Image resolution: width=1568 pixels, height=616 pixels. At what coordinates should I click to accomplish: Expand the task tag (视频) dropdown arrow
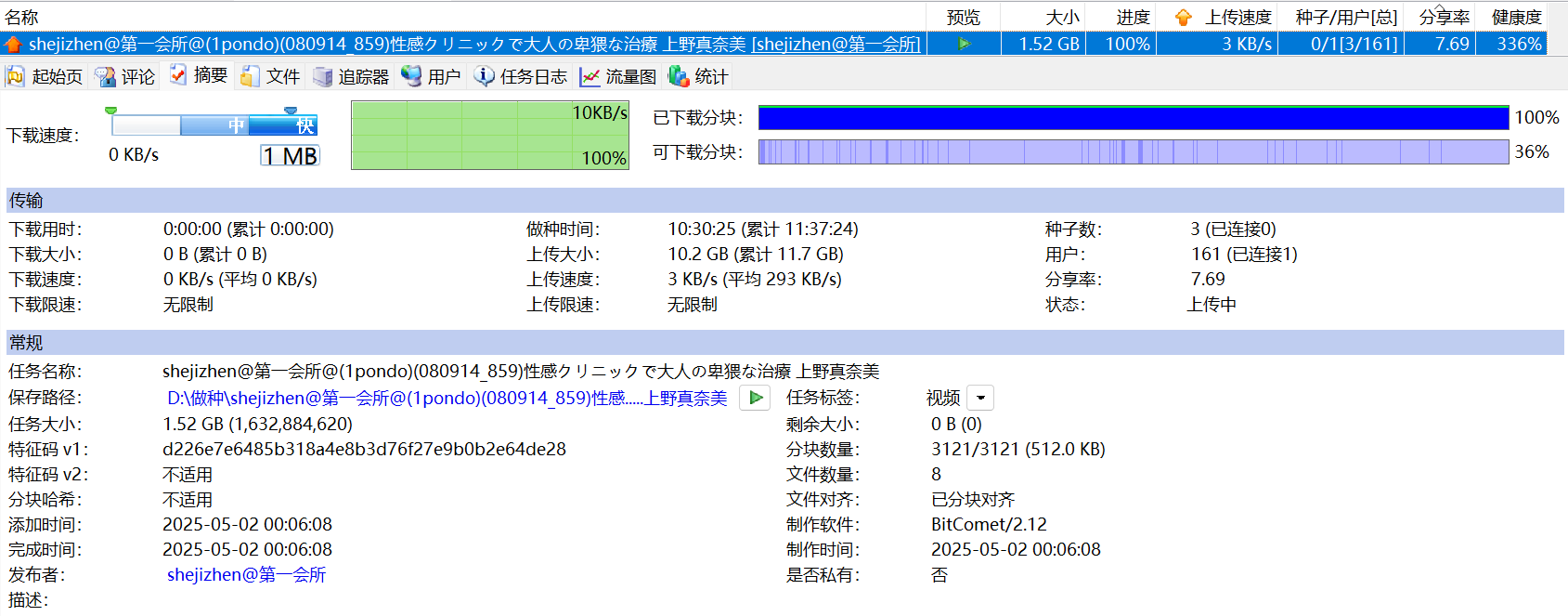[x=980, y=398]
